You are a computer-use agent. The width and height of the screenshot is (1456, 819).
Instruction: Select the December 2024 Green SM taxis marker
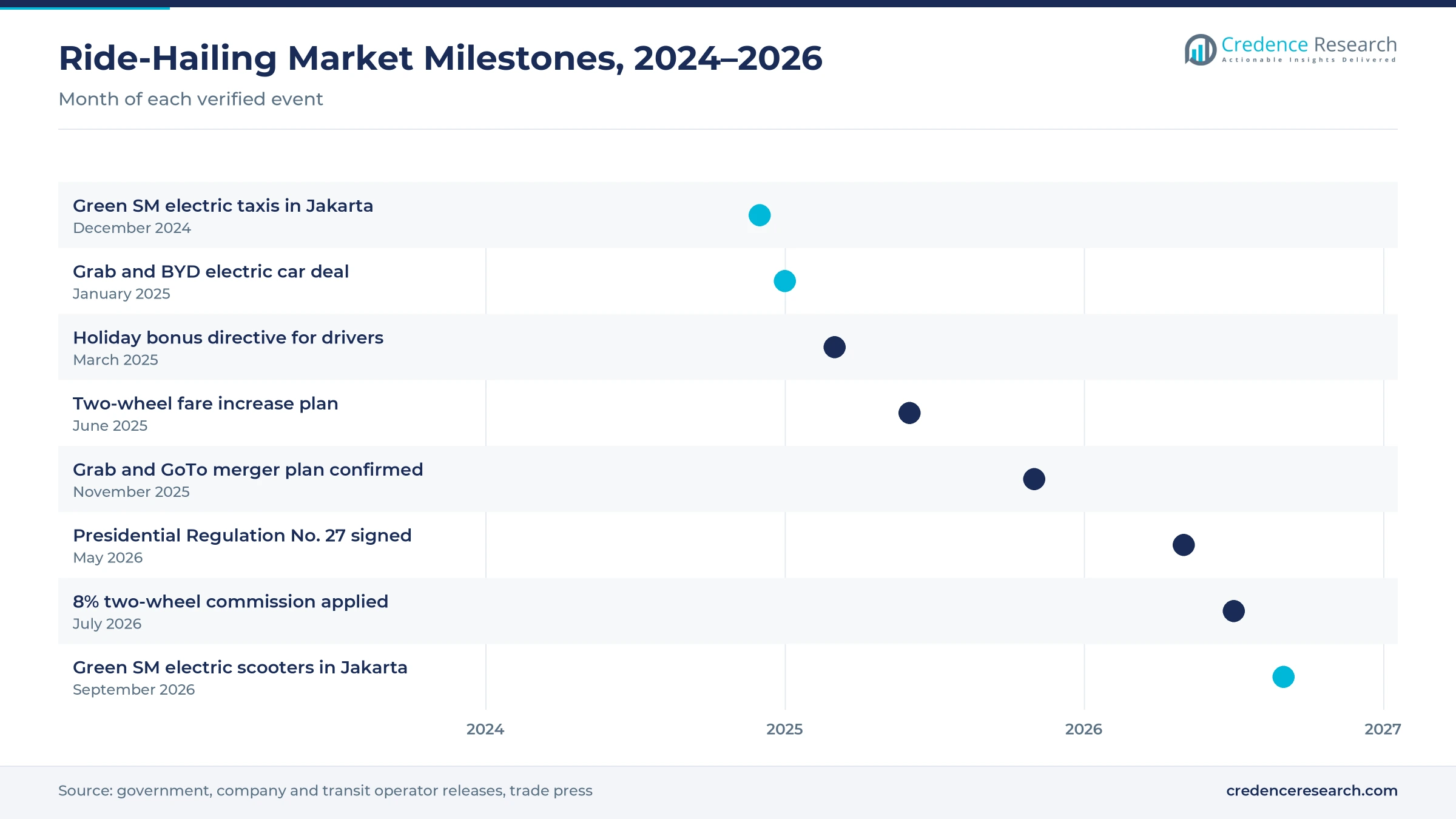click(x=760, y=215)
